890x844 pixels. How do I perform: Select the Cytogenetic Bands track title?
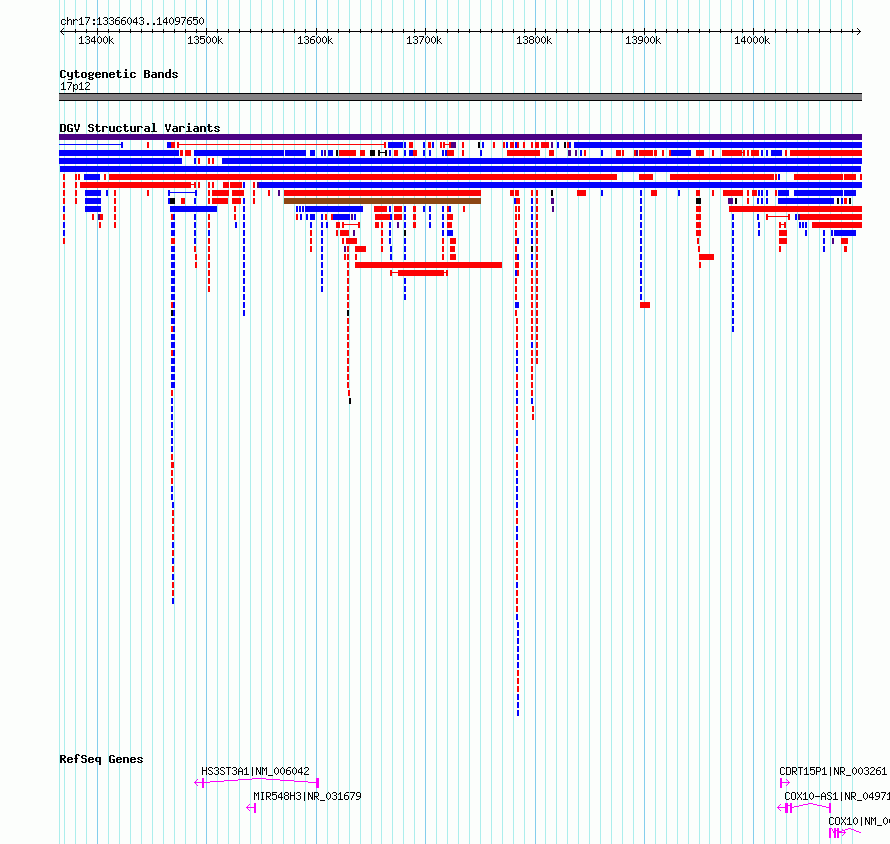(x=119, y=74)
